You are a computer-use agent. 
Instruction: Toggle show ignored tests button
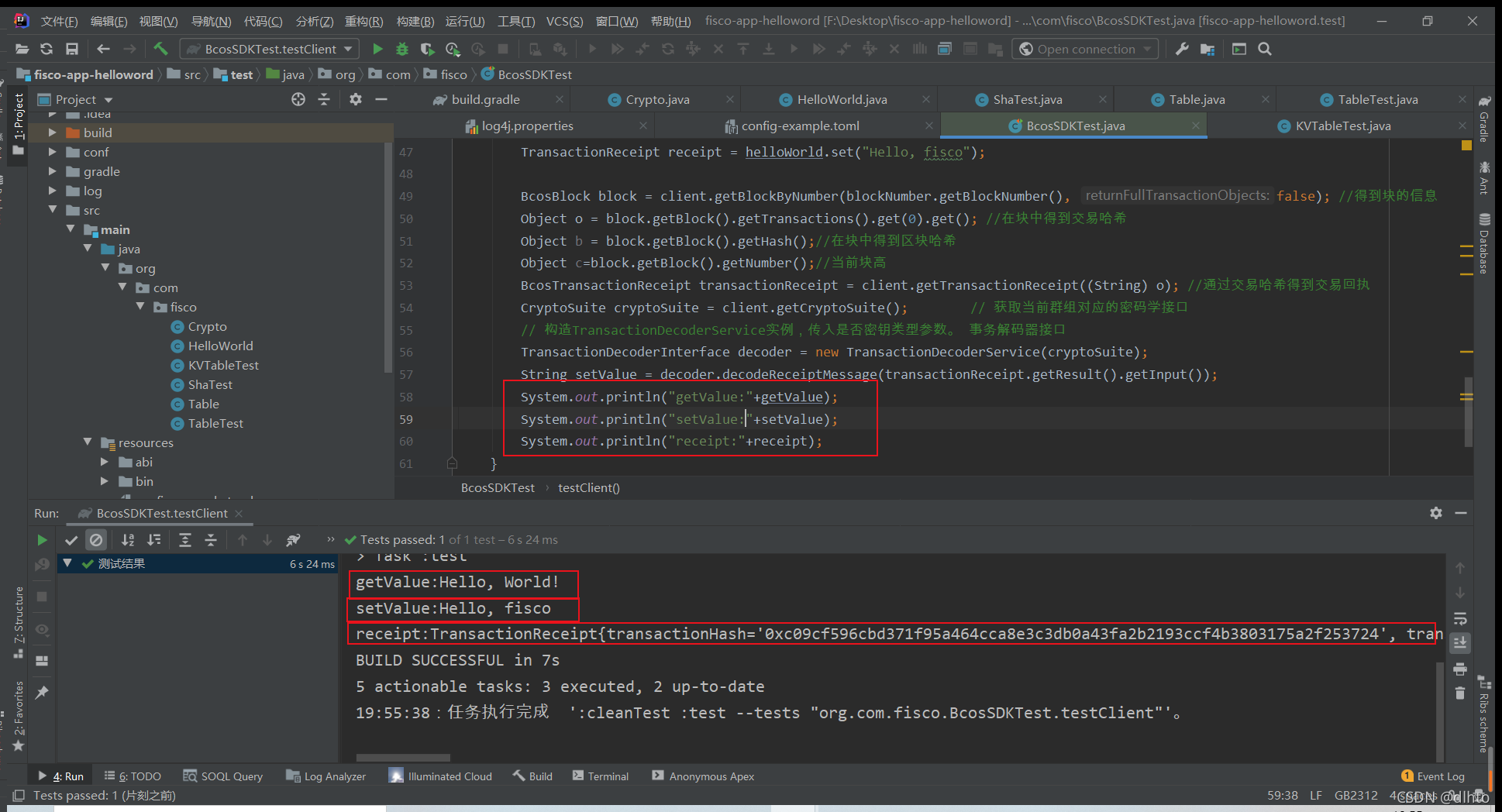pyautogui.click(x=96, y=540)
